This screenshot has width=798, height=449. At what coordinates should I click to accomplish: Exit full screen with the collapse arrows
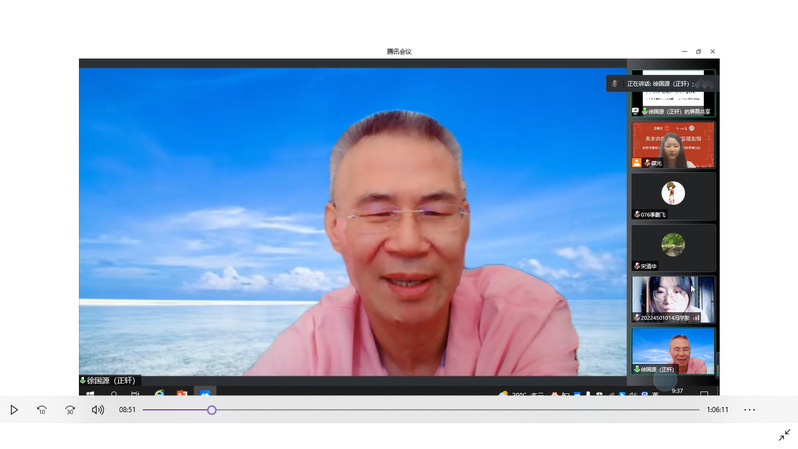784,435
